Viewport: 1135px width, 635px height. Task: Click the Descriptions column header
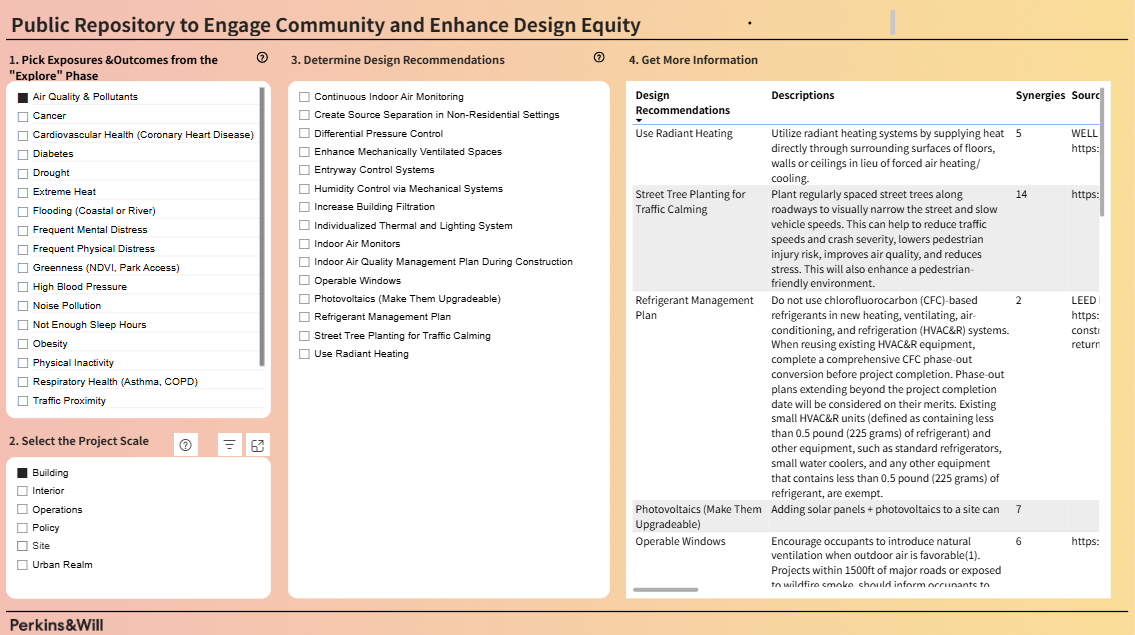802,96
